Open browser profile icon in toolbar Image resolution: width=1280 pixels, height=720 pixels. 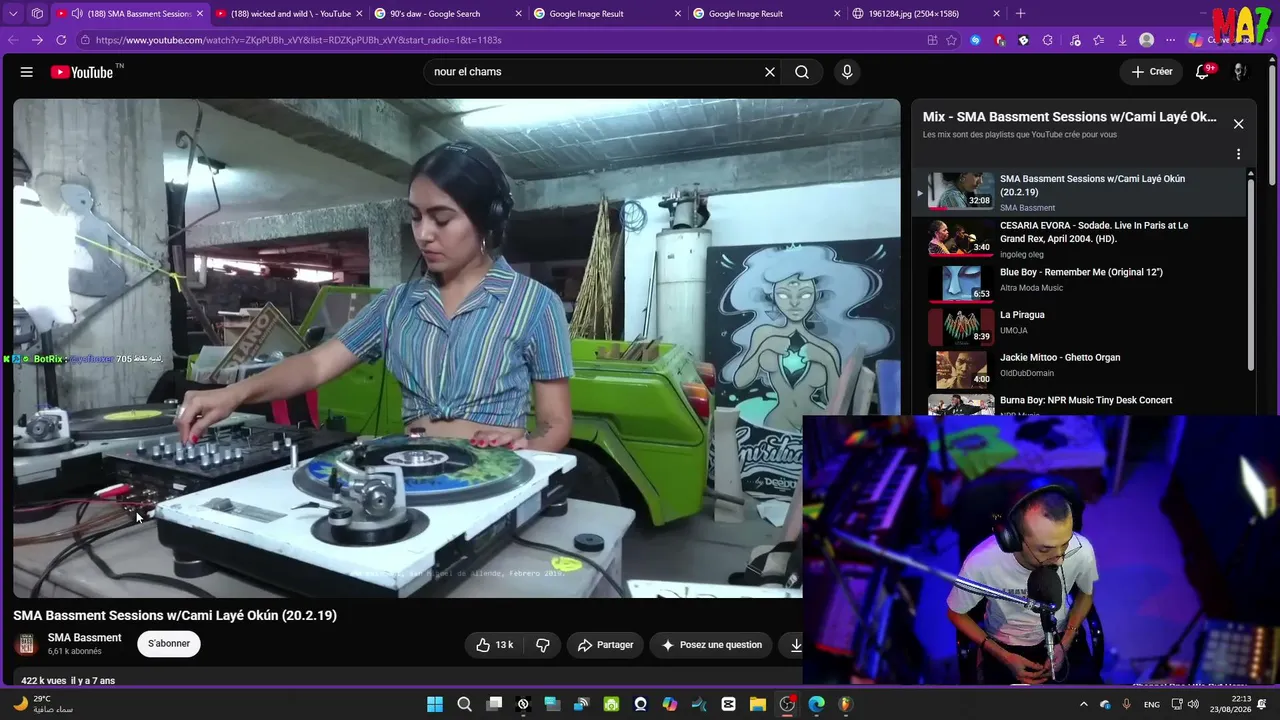pyautogui.click(x=1146, y=40)
